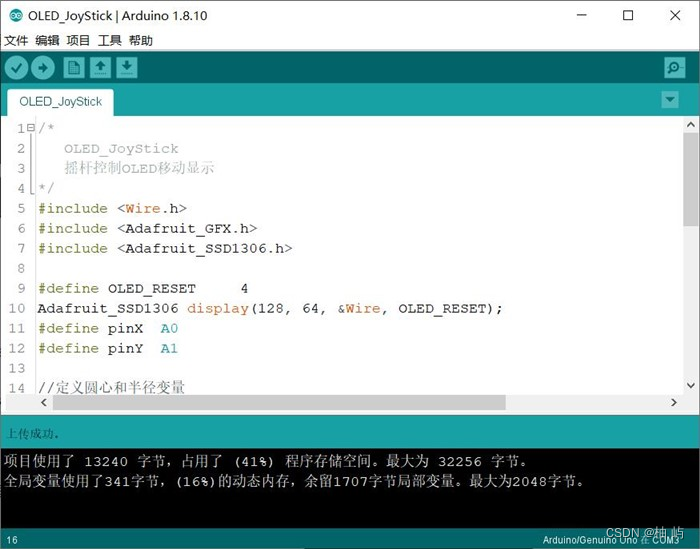Create a new sketch with the New icon
This screenshot has height=549, width=700.
pyautogui.click(x=74, y=68)
